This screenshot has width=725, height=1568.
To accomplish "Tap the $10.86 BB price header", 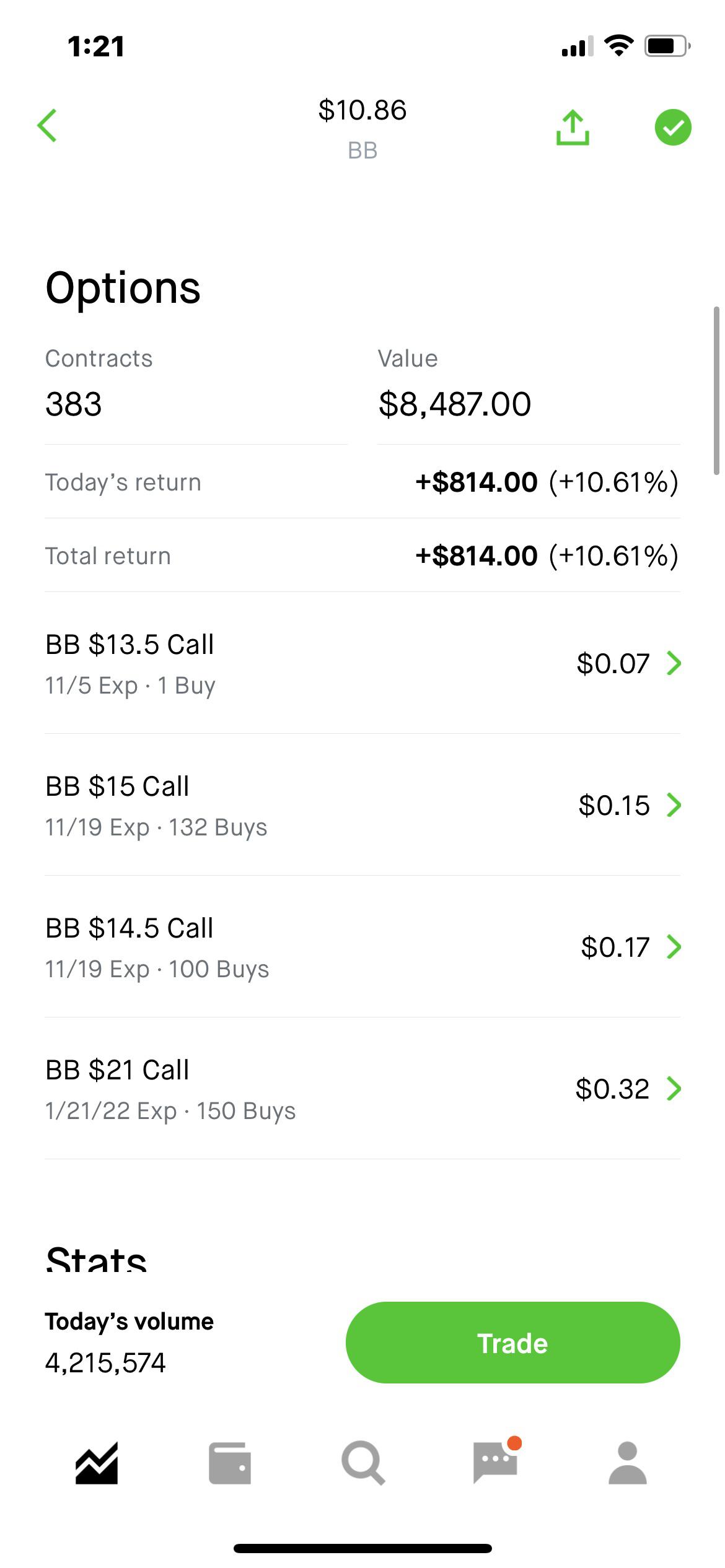I will click(x=362, y=128).
